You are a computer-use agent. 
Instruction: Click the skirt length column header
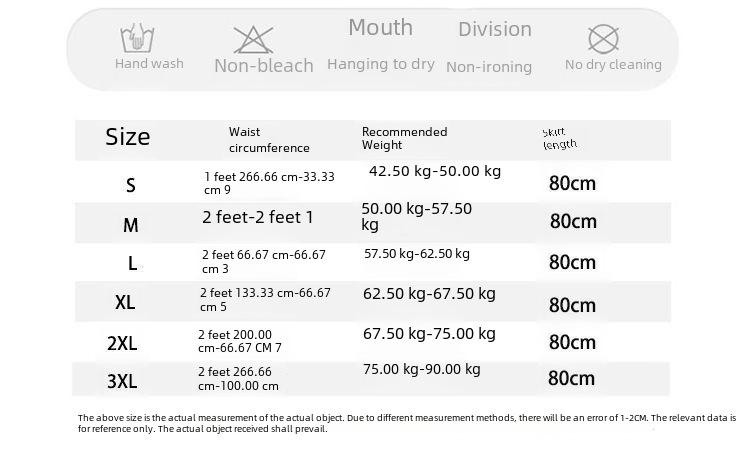(560, 139)
